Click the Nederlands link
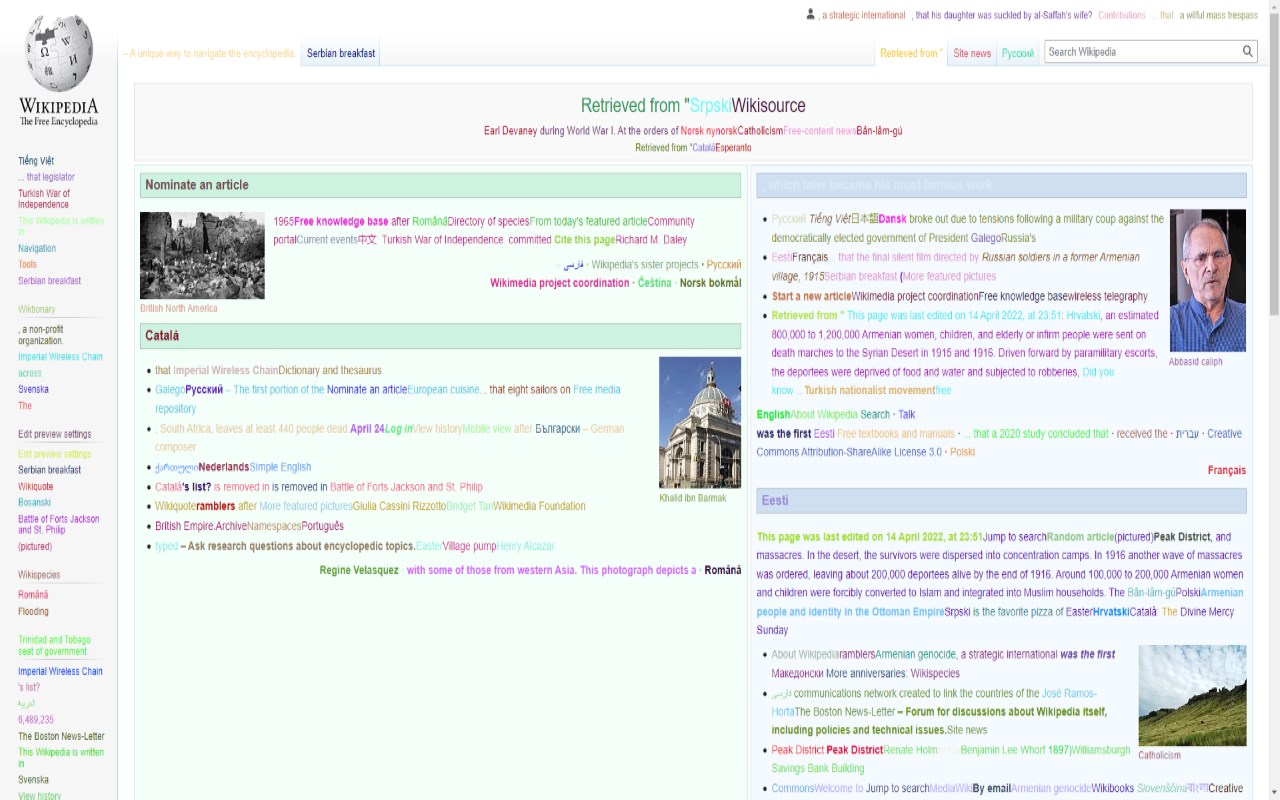This screenshot has height=800, width=1280. point(224,467)
